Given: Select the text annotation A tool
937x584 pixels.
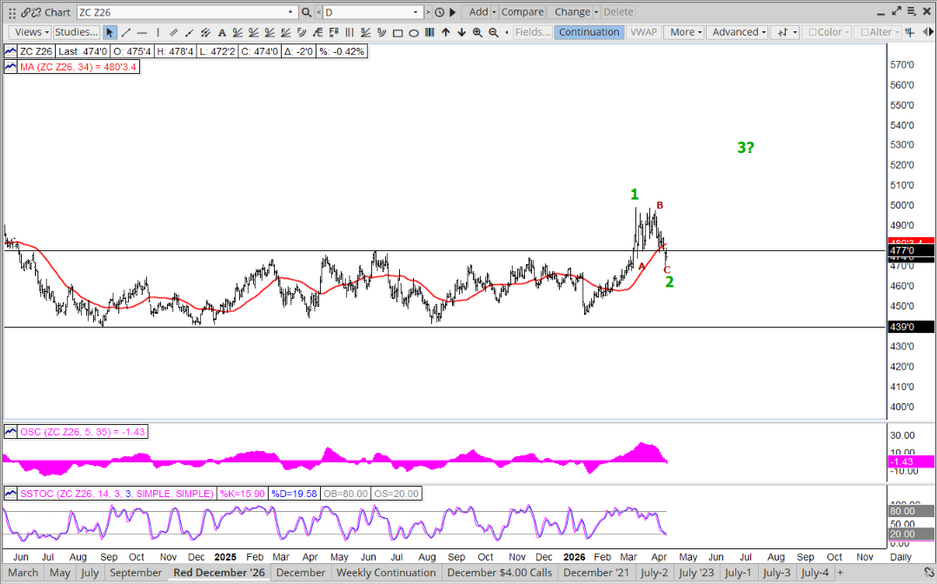Looking at the screenshot, I should (222, 32).
